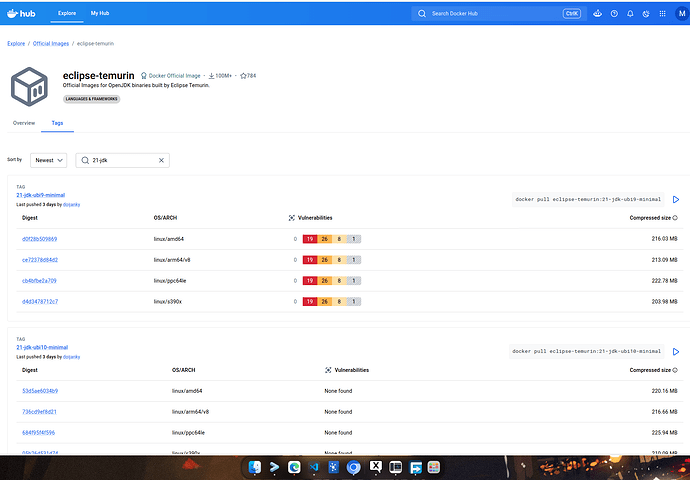Switch to the Overview tab
Image resolution: width=690 pixels, height=480 pixels.
pos(24,123)
